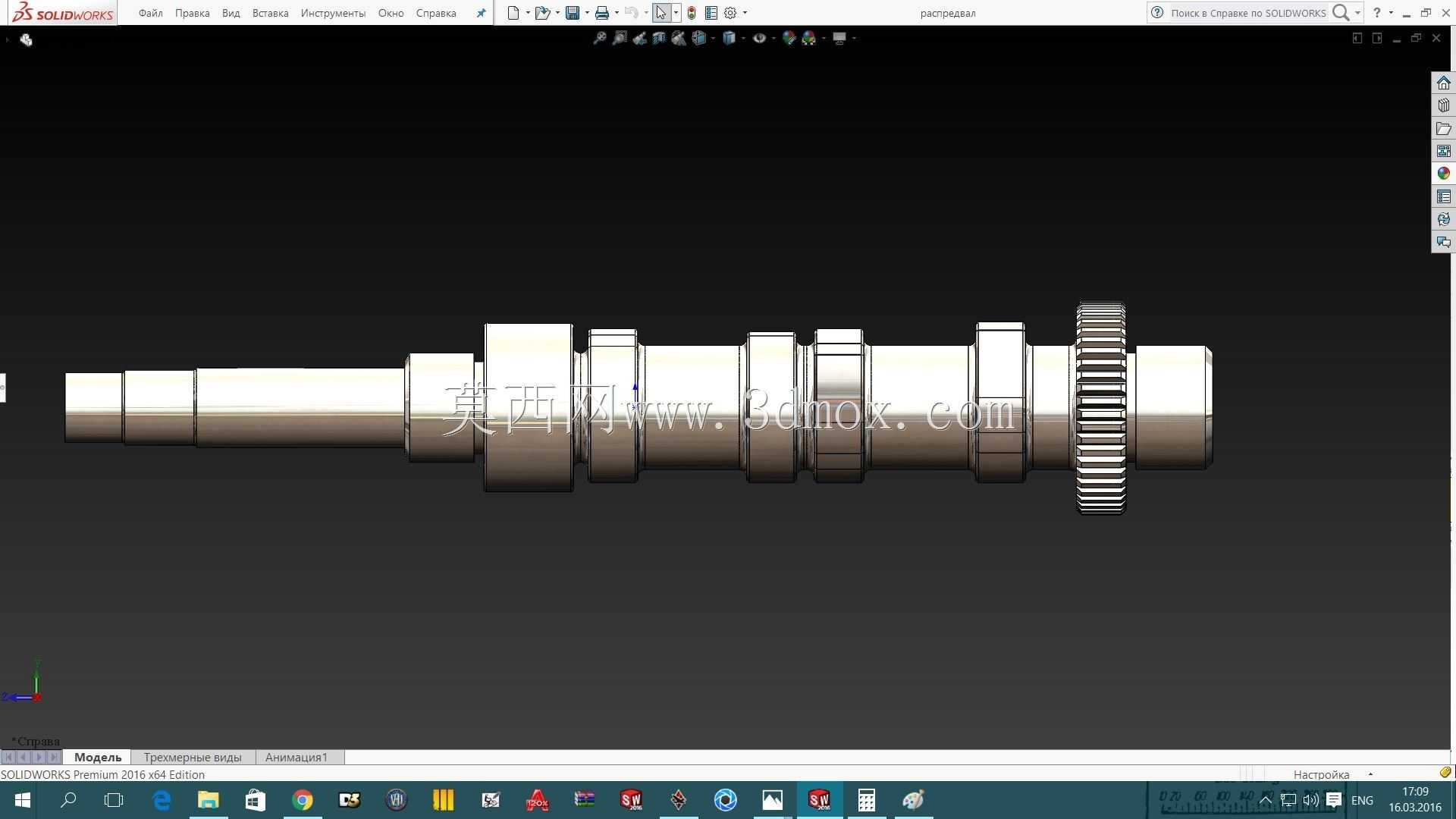Expand the Select tool dropdown arrow
This screenshot has height=819, width=1456.
676,13
